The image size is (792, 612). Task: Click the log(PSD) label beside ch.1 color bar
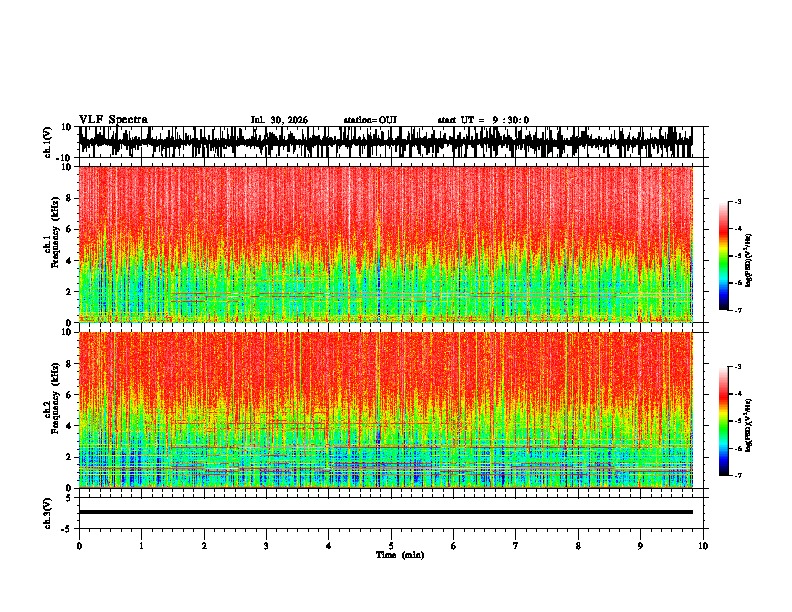pyautogui.click(x=748, y=261)
